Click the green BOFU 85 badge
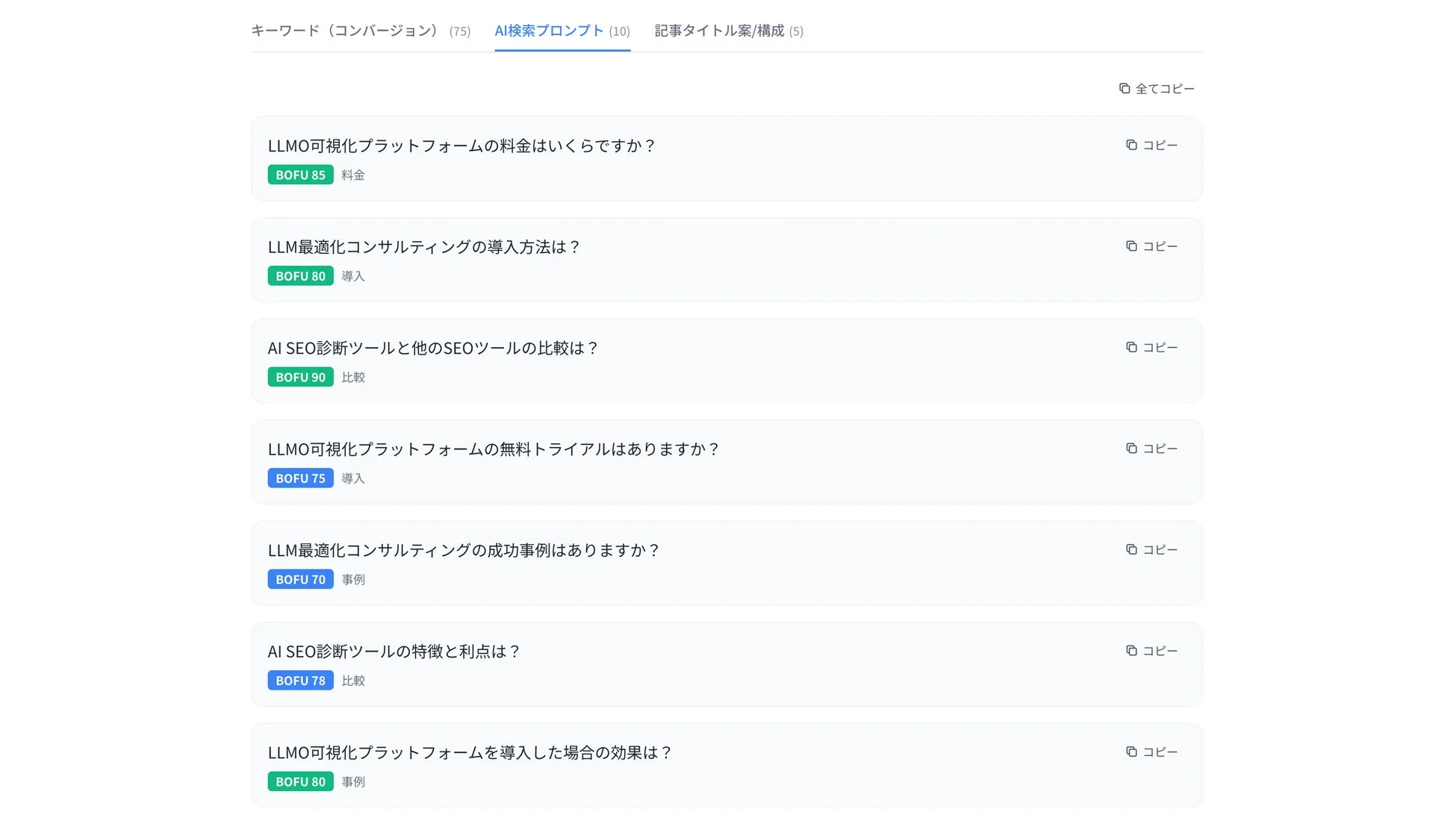This screenshot has width=1456, height=818. click(x=300, y=175)
